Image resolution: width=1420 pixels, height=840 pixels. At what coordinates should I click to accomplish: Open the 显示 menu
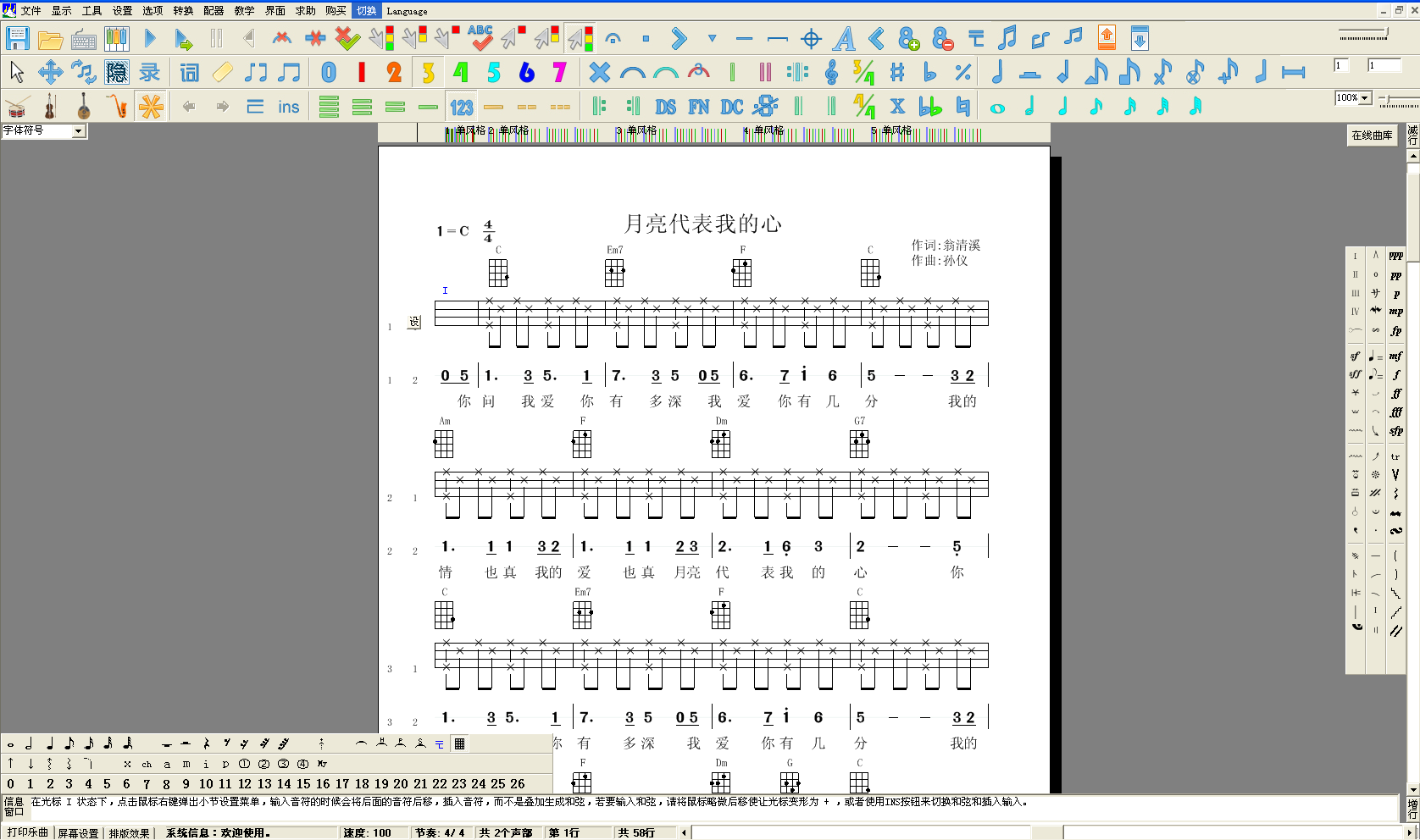click(x=61, y=11)
